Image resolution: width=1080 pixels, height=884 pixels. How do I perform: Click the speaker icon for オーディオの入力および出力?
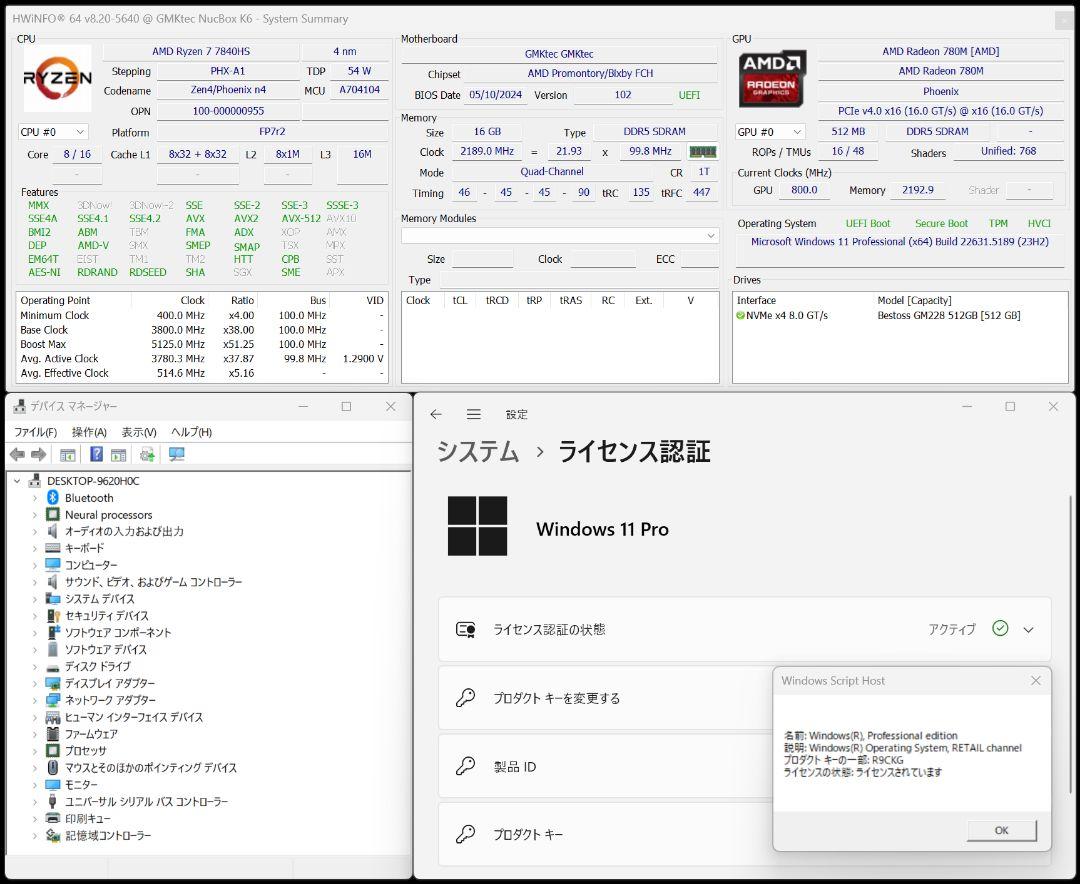[53, 531]
